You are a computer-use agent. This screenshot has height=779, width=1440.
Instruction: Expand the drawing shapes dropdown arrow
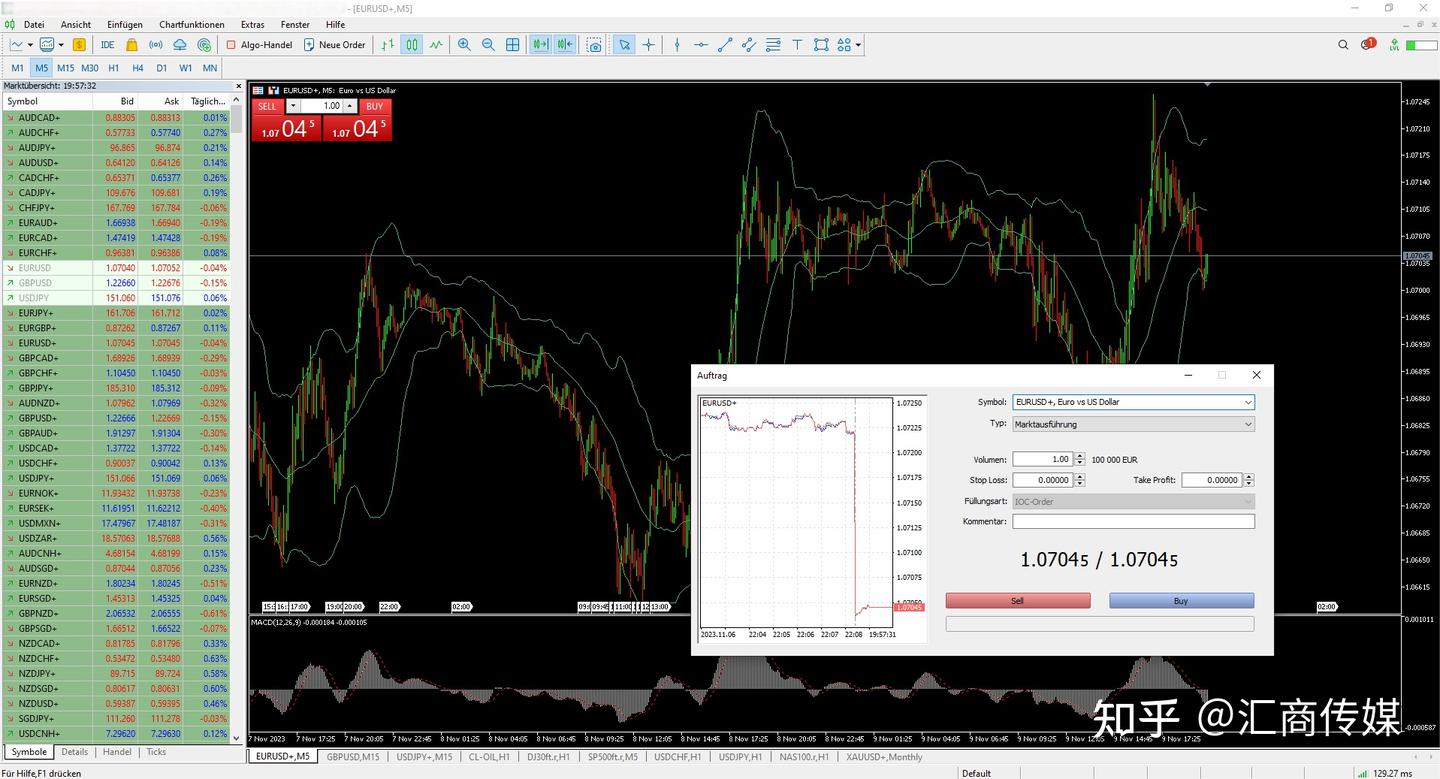tap(857, 44)
